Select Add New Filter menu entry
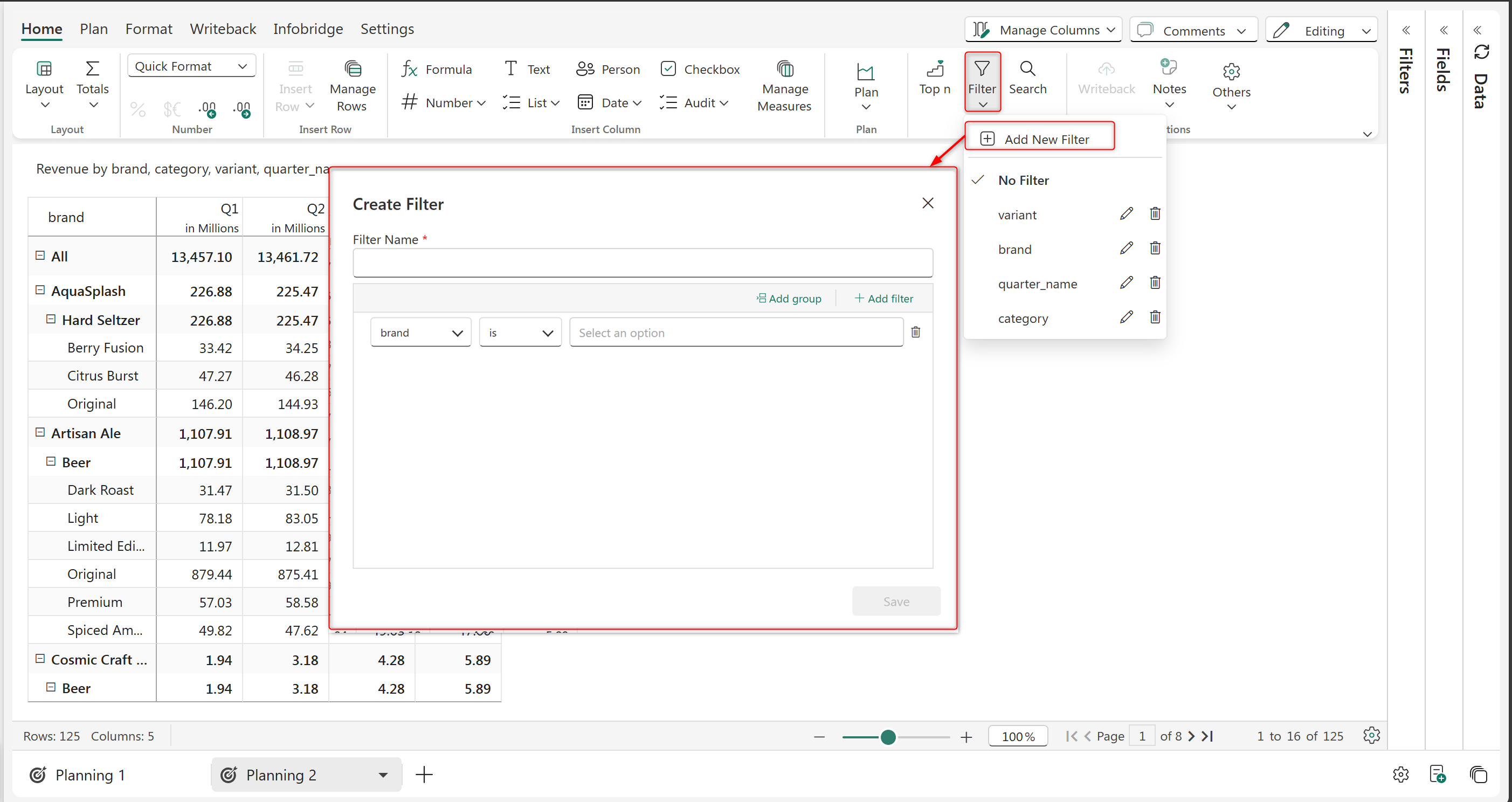 pos(1039,139)
